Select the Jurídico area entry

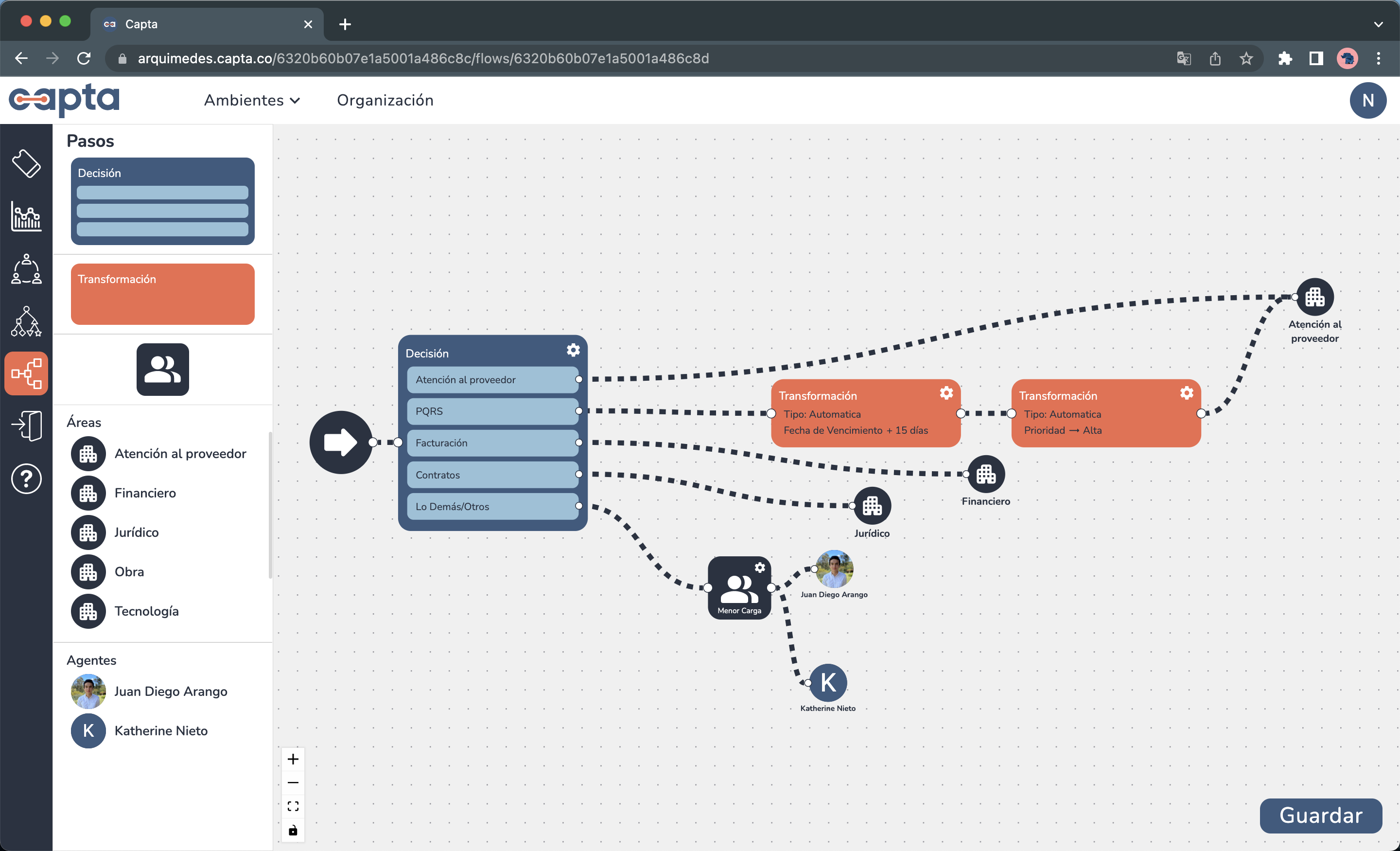pos(137,532)
